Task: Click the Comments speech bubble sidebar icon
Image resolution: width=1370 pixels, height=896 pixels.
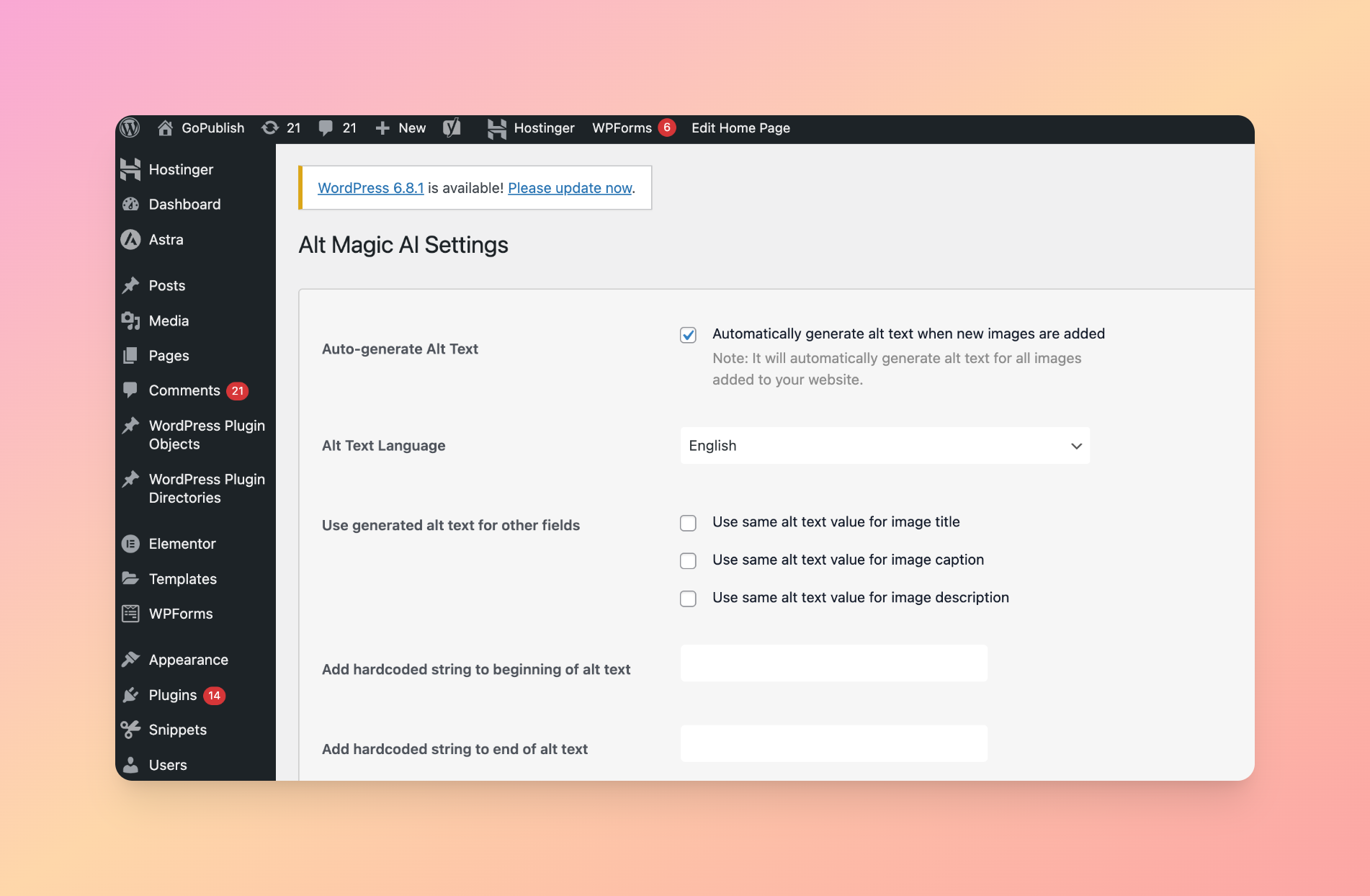Action: 130,390
